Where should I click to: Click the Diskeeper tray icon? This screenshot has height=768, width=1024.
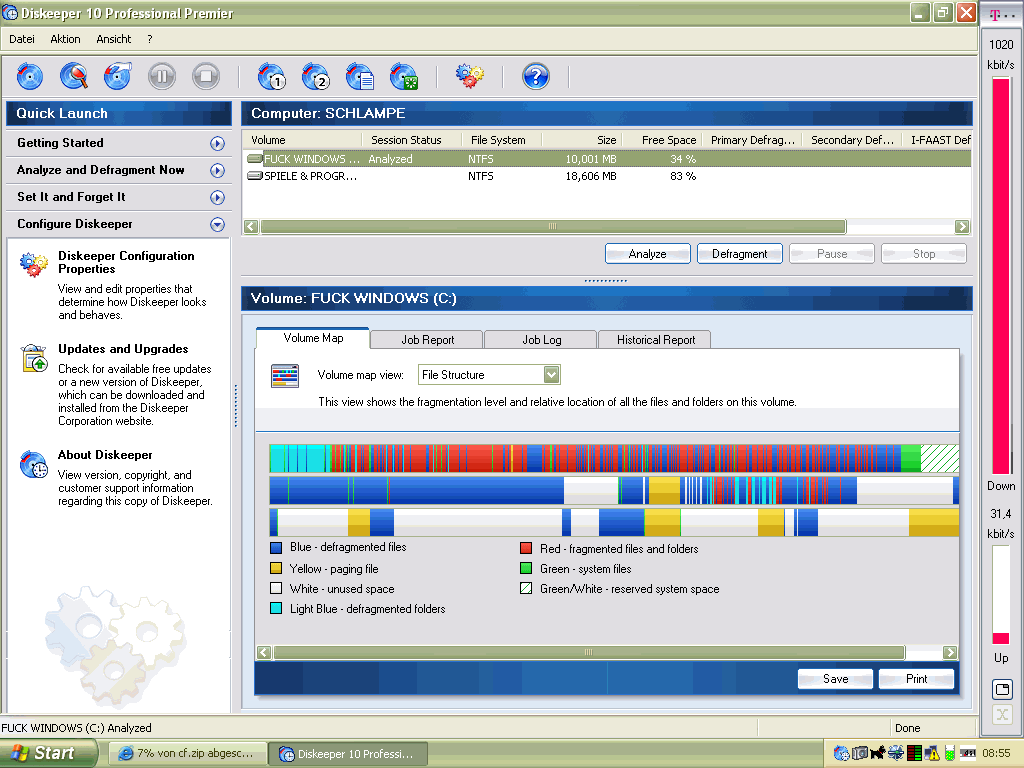[x=841, y=753]
